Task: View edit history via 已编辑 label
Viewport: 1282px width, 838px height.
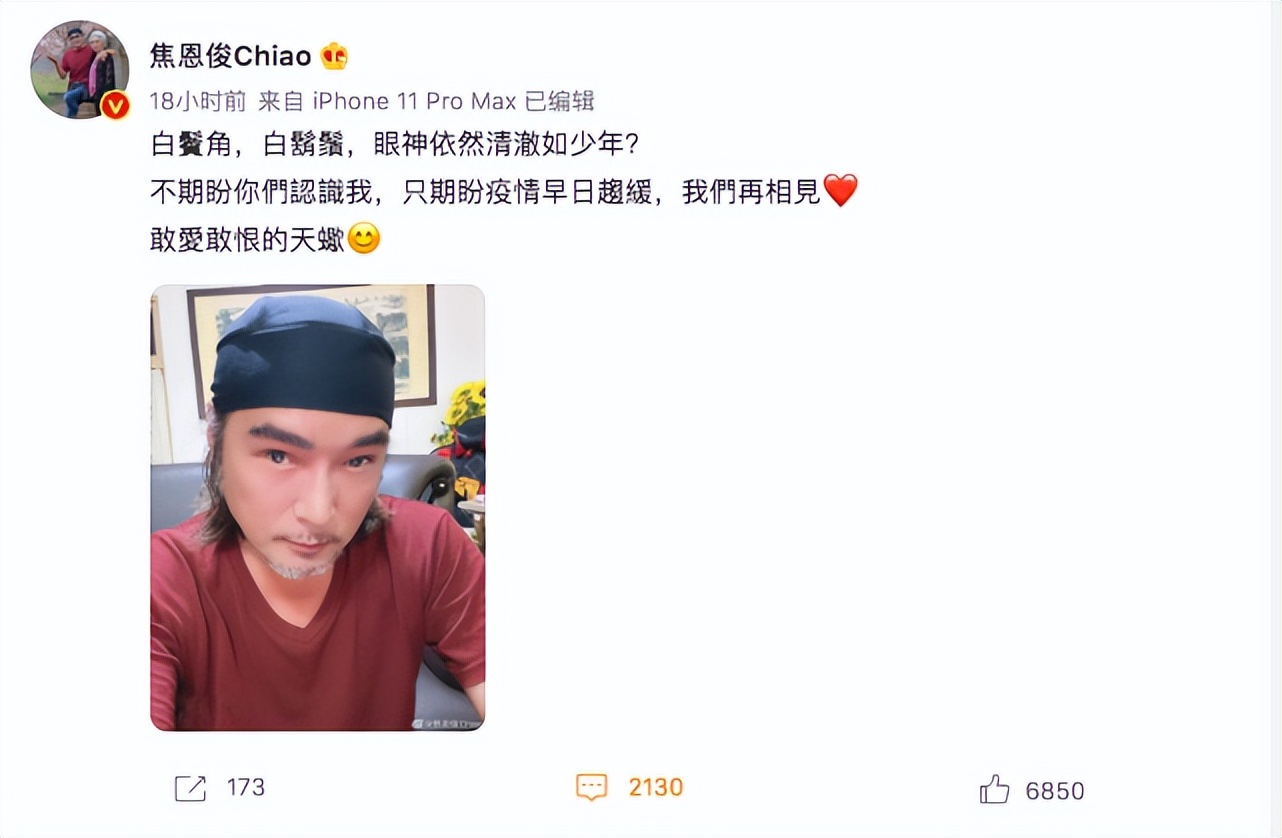Action: [x=559, y=101]
